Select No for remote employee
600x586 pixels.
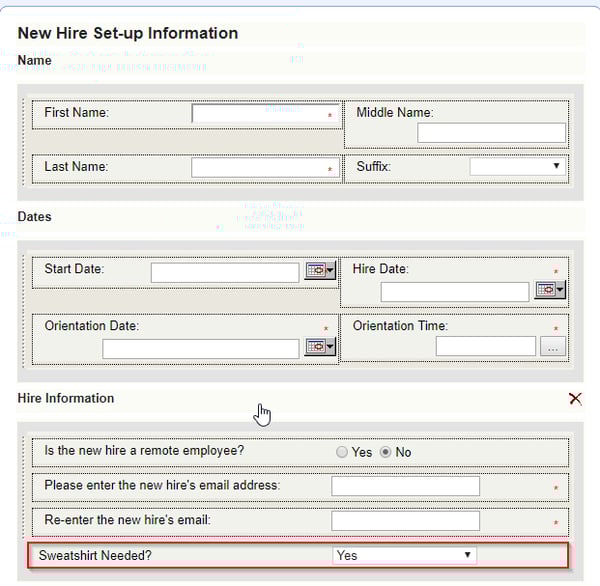click(384, 452)
